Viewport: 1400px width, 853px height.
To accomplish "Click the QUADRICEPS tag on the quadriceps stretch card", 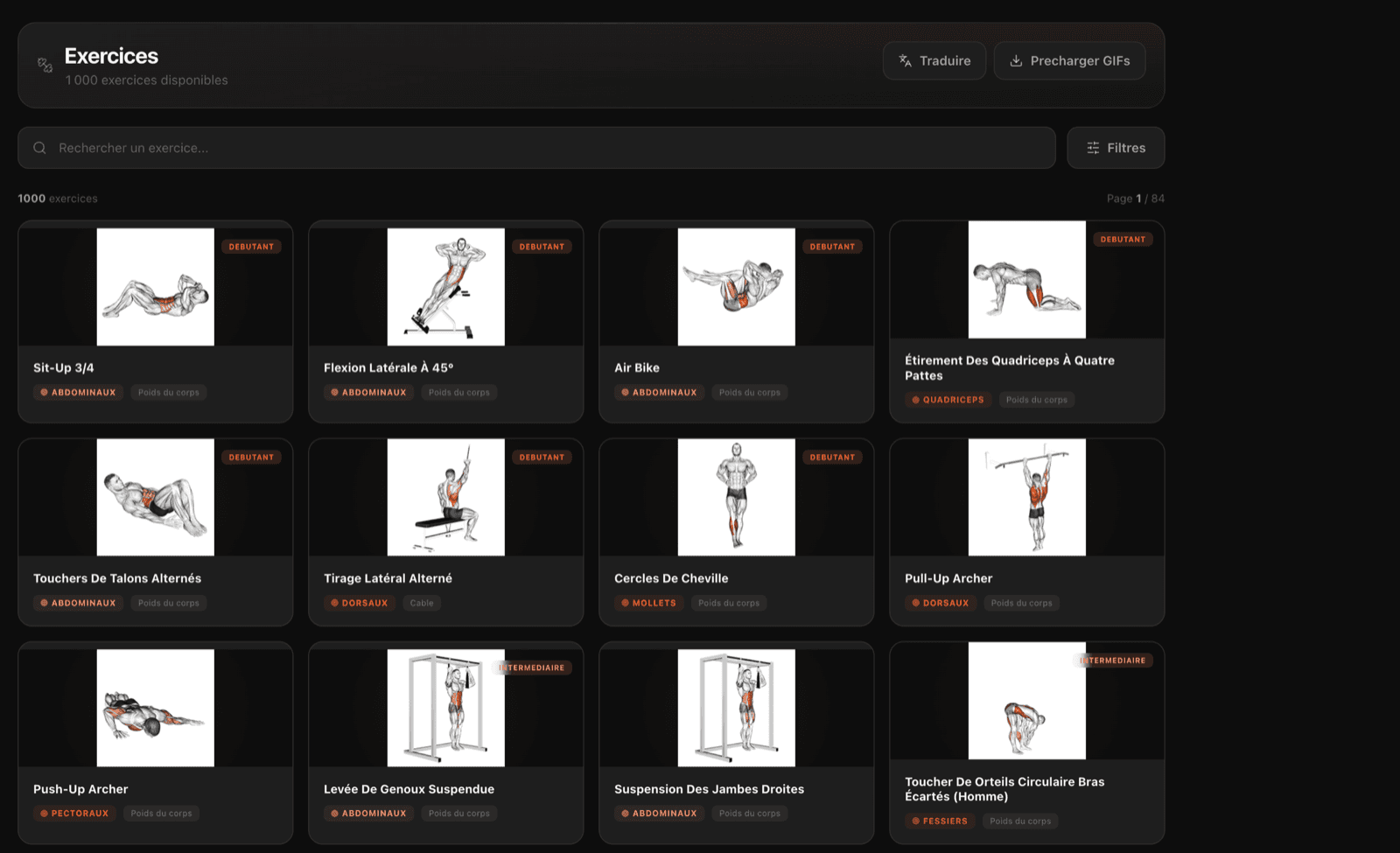I will coord(948,399).
